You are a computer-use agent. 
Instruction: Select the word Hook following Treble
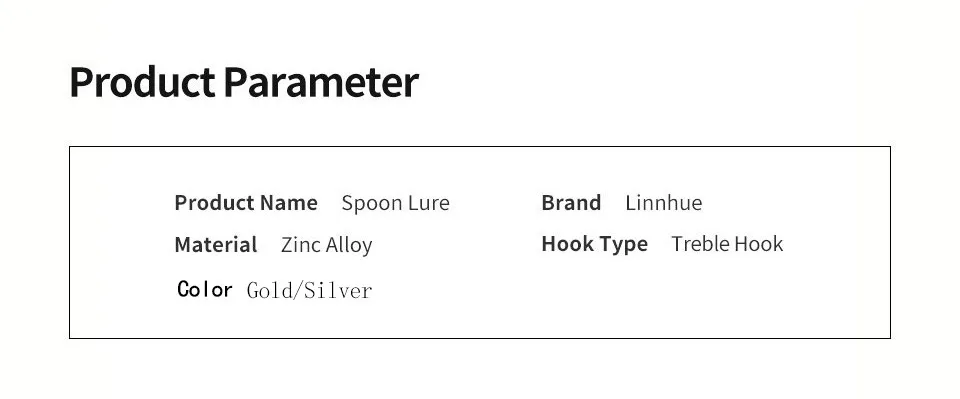click(x=759, y=244)
